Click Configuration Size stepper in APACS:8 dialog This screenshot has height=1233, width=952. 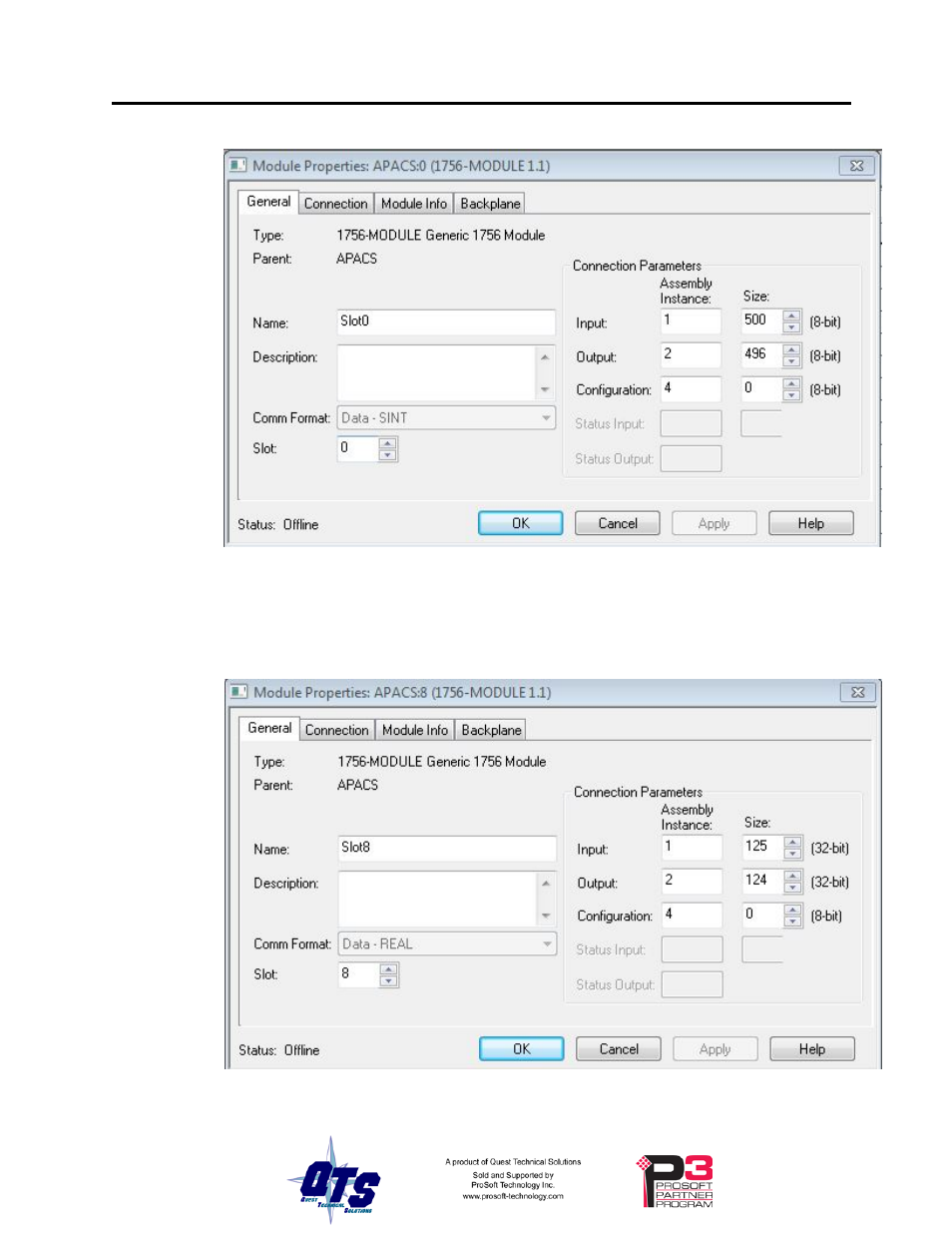[x=792, y=916]
